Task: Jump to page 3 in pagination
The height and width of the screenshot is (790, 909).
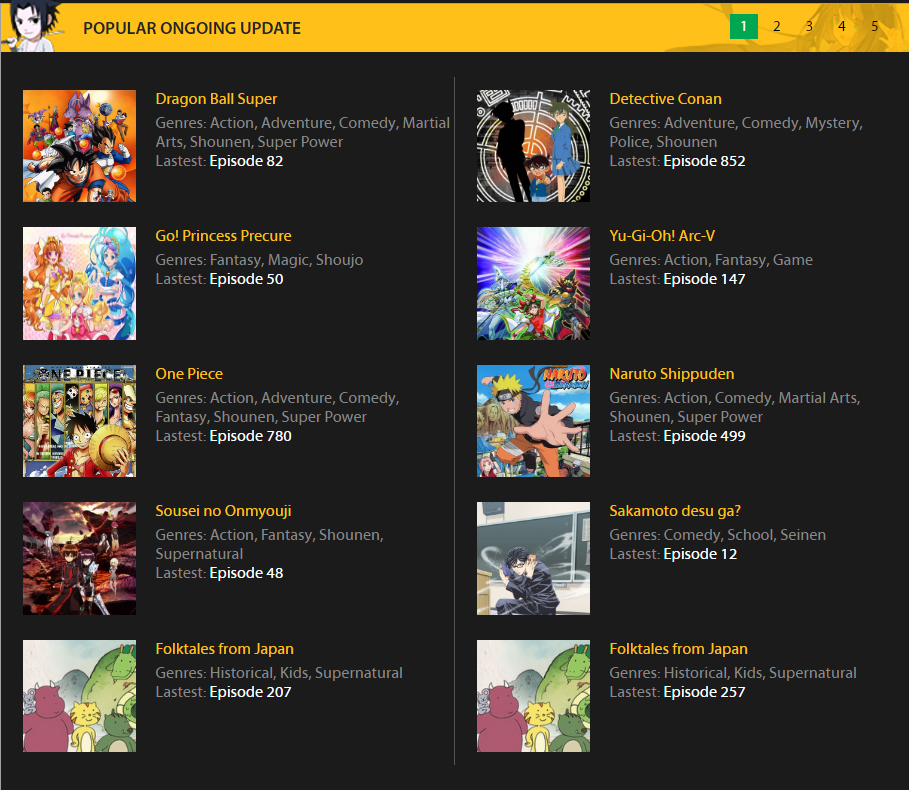Action: [x=809, y=27]
